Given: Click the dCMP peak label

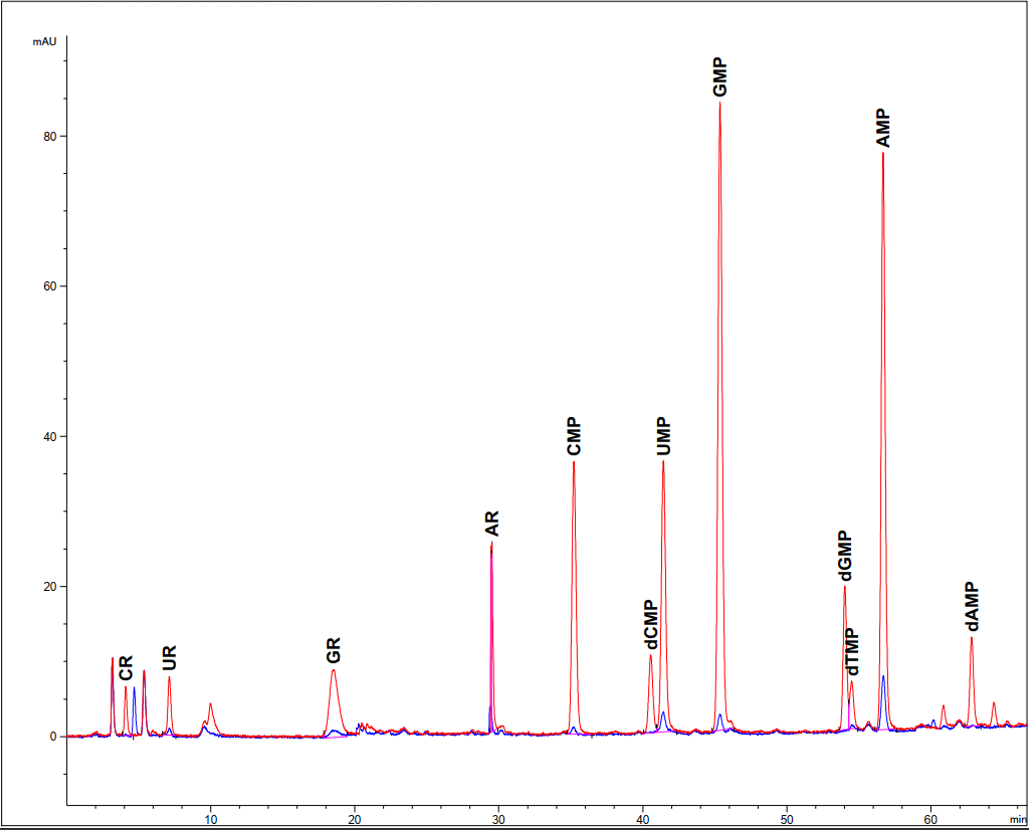Looking at the screenshot, I should click(650, 625).
